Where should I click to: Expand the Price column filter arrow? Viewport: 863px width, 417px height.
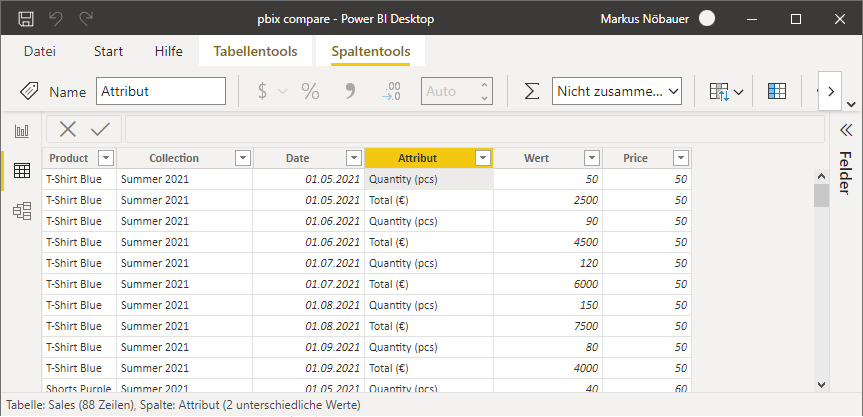(x=680, y=158)
